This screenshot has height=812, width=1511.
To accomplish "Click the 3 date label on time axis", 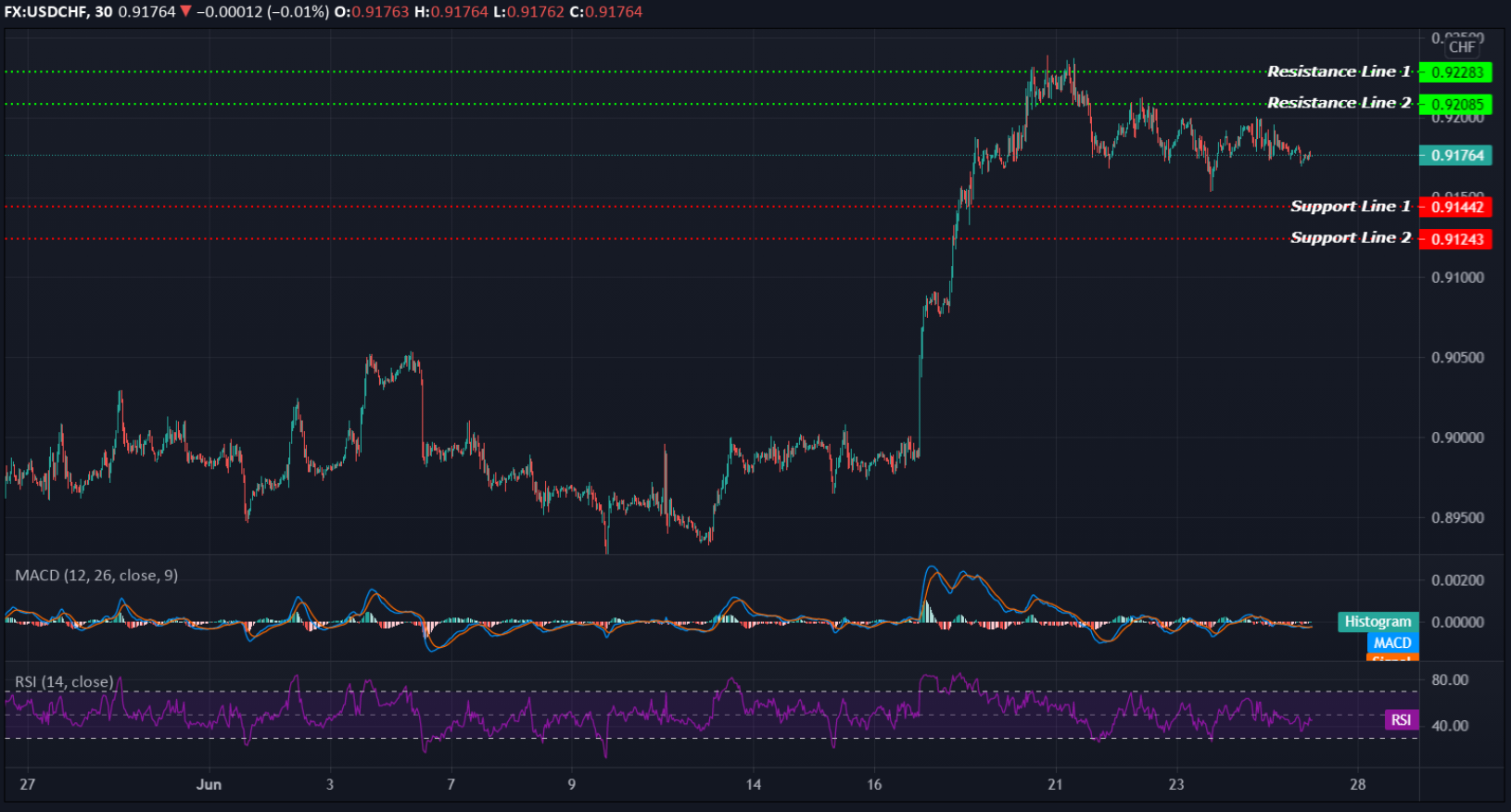I will [330, 784].
